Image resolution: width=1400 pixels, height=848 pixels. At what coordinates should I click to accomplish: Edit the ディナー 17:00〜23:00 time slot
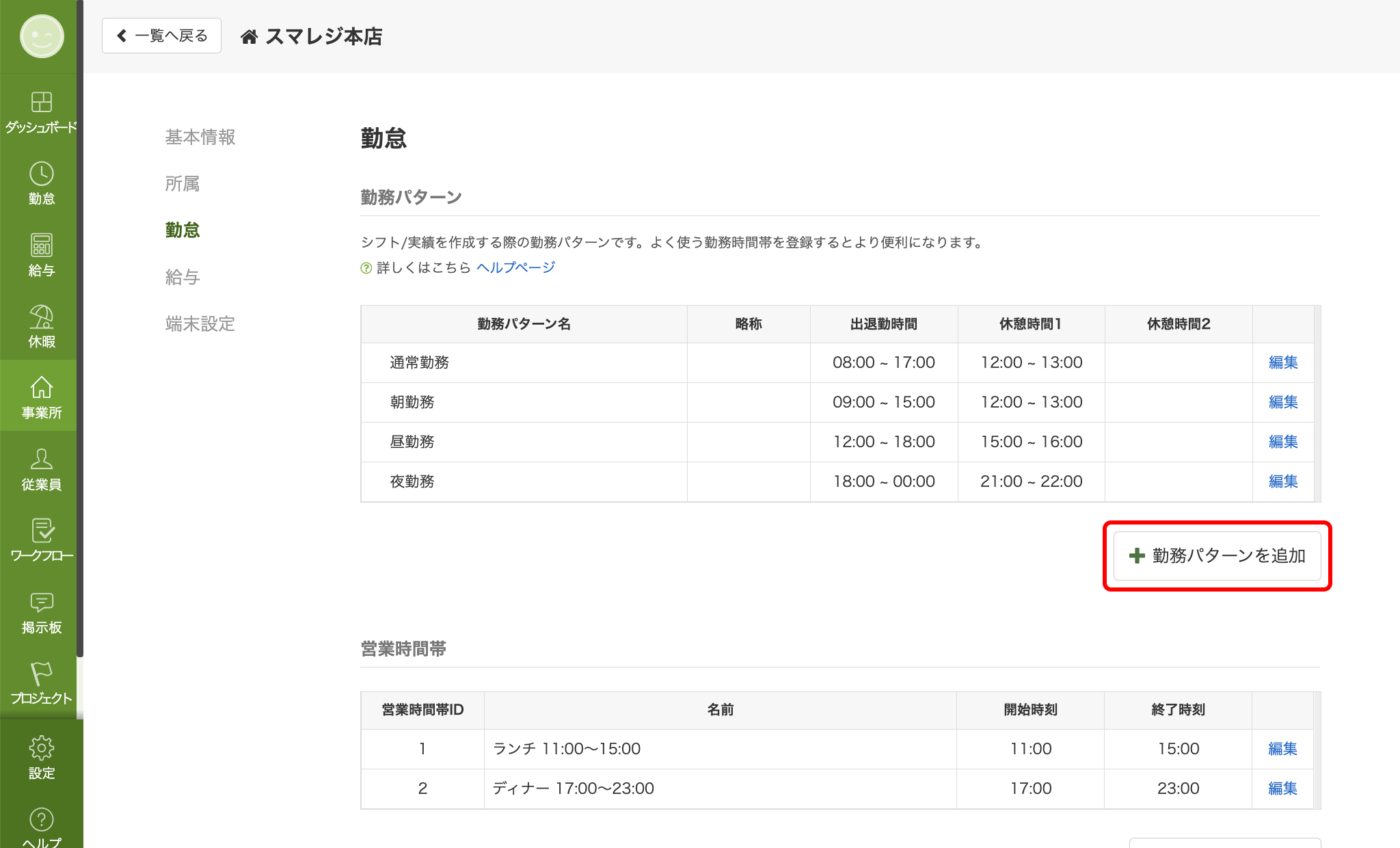tap(1282, 789)
